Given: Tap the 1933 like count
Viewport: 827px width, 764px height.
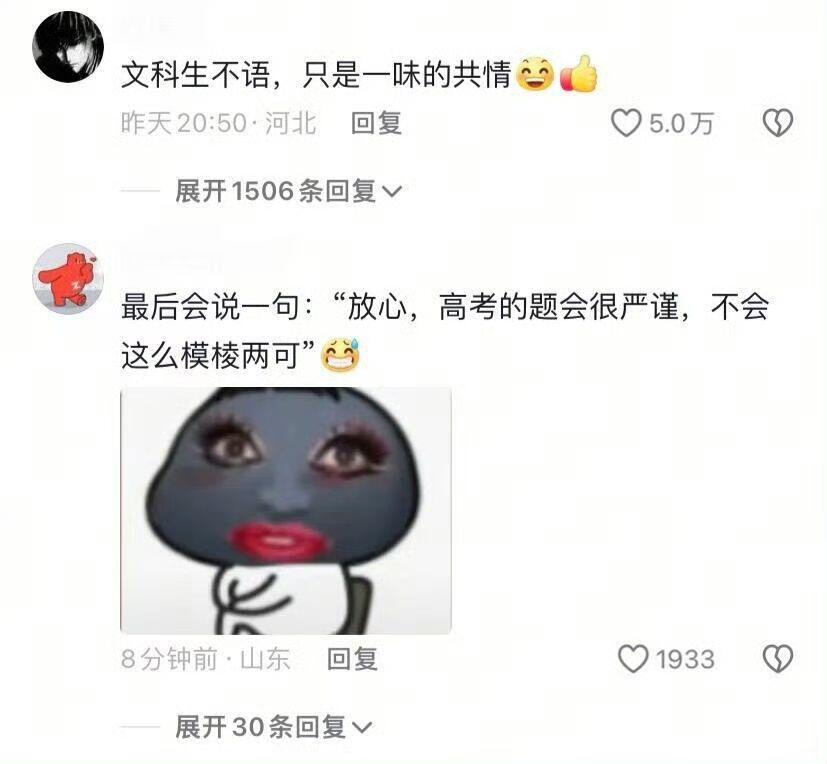Looking at the screenshot, I should pos(685,659).
